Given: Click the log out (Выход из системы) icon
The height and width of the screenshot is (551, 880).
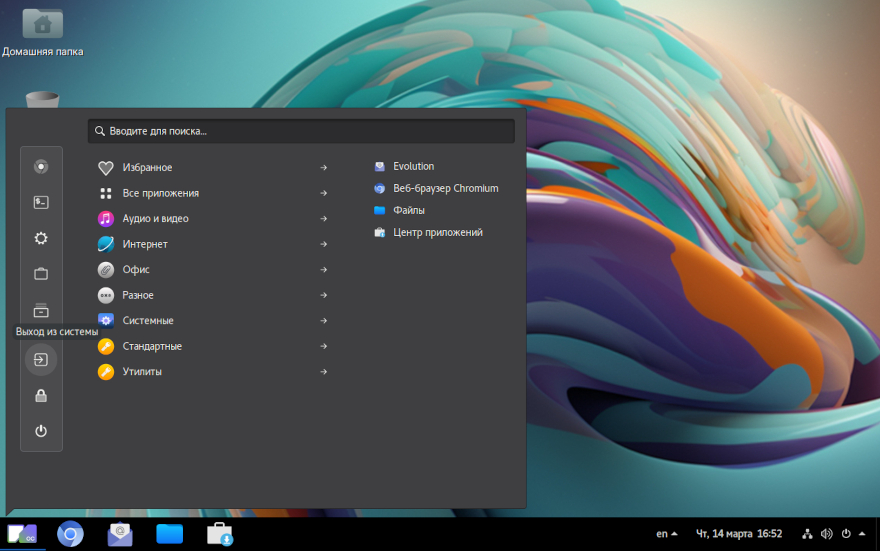Looking at the screenshot, I should pyautogui.click(x=41, y=359).
